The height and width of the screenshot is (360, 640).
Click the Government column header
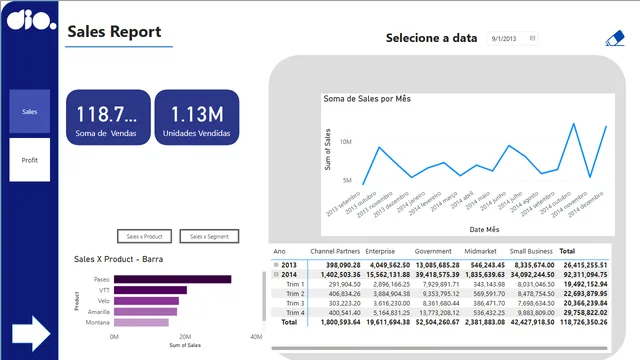(x=433, y=251)
